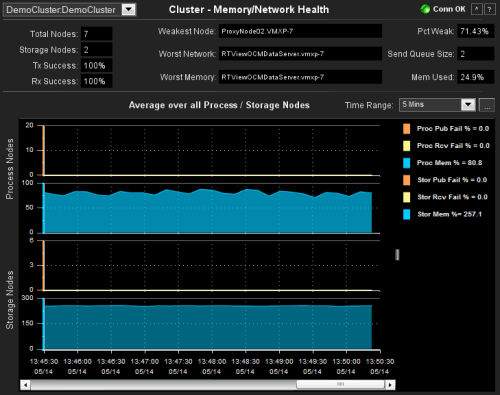This screenshot has width=500, height=395.
Task: Click the Stor Rcv Fail % = 0.0 legend label
Action: pos(452,197)
